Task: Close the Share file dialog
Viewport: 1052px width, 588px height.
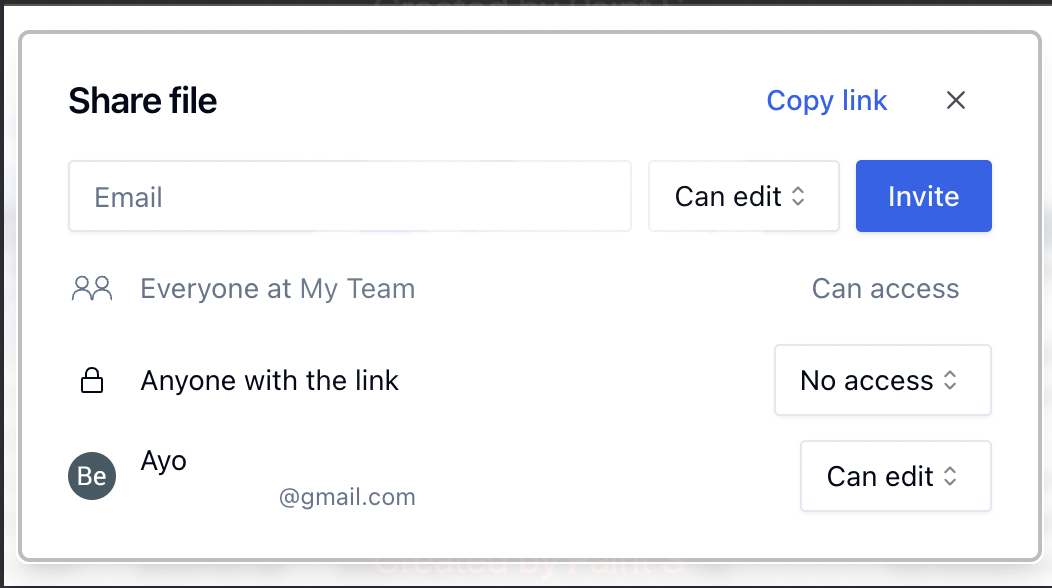Action: 955,101
